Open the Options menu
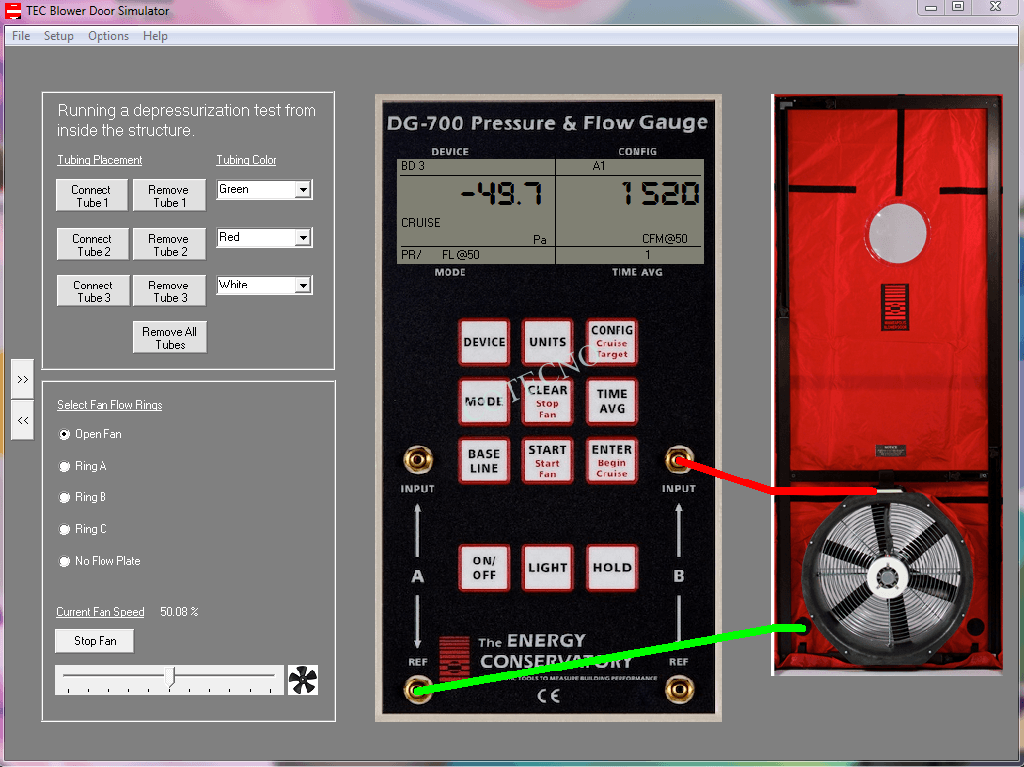This screenshot has width=1024, height=767. tap(108, 36)
